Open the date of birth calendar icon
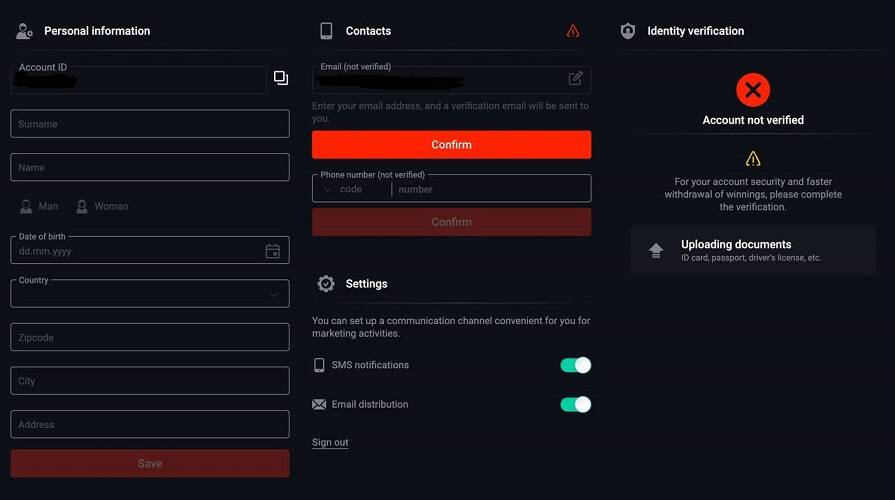 pyautogui.click(x=272, y=251)
